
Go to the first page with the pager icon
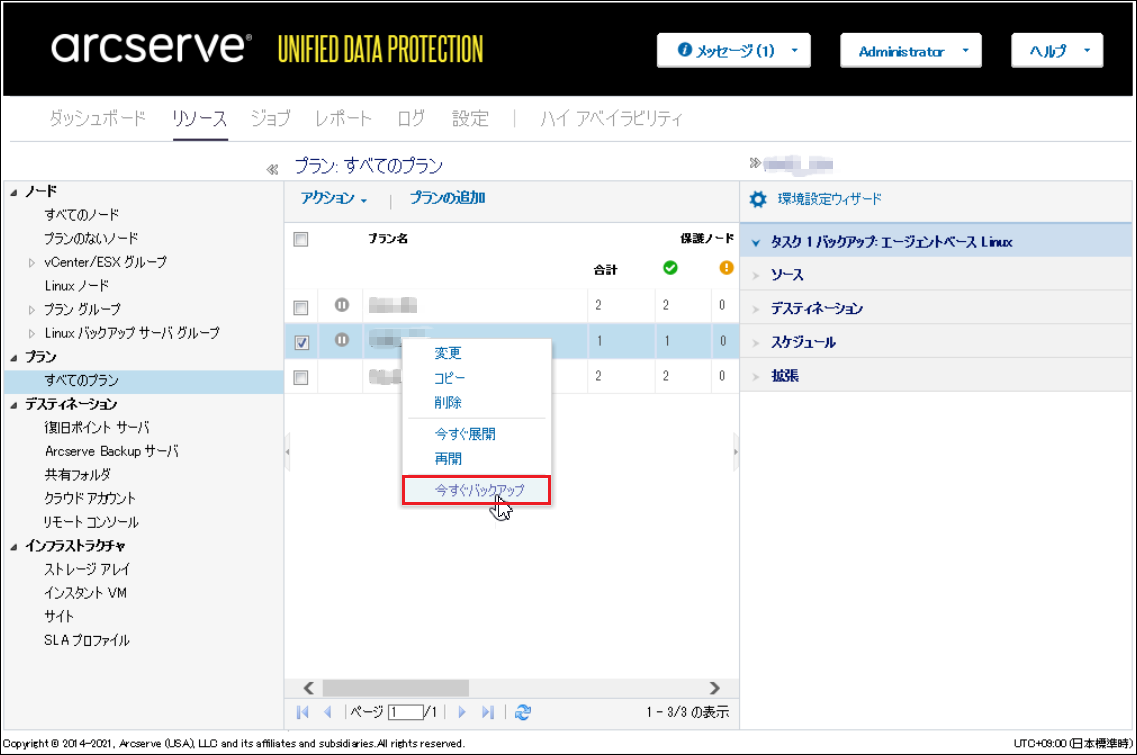[x=303, y=712]
